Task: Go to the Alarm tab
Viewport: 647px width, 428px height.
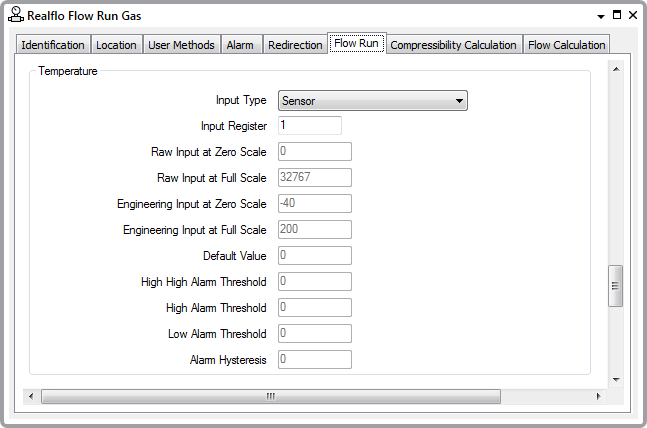Action: point(240,45)
